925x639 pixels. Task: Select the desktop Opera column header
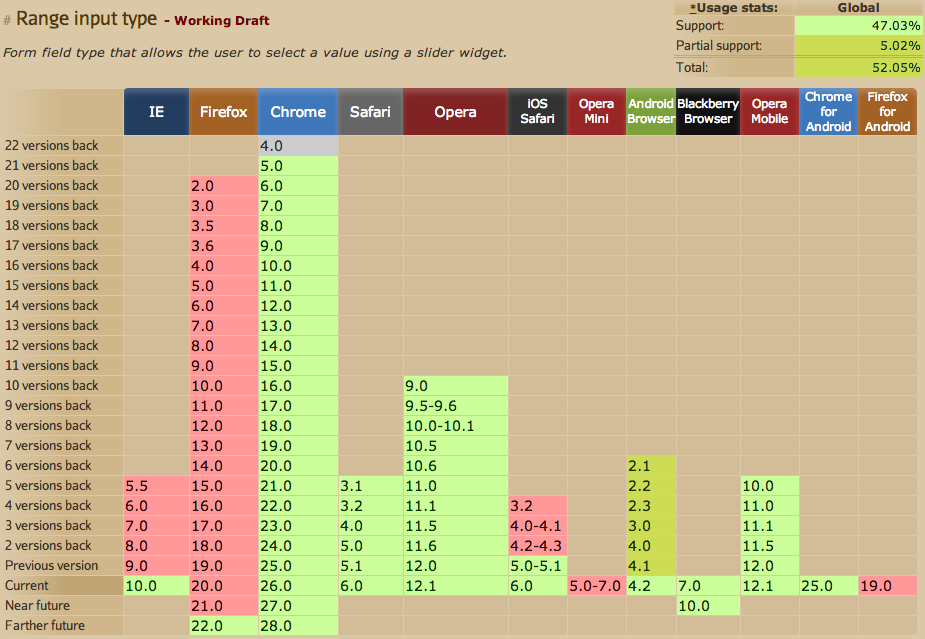(455, 112)
